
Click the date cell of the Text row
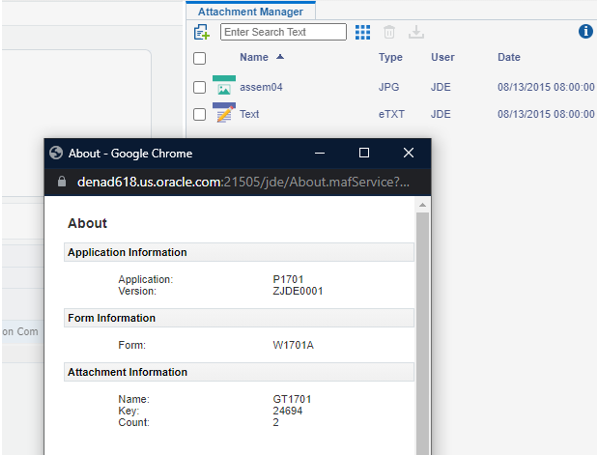[546, 114]
